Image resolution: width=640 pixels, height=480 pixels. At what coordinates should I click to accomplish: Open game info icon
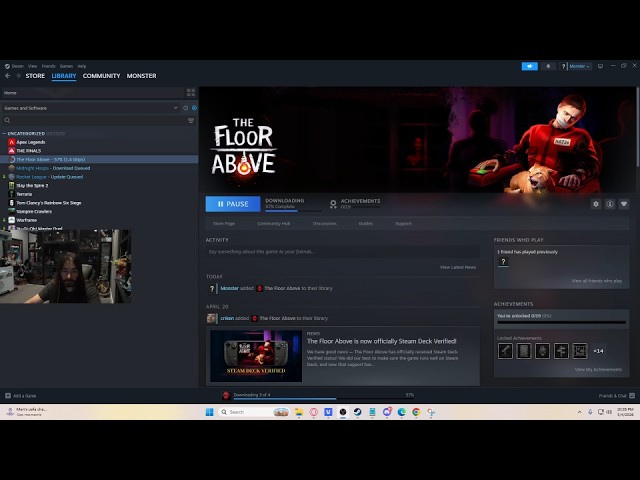tap(610, 204)
